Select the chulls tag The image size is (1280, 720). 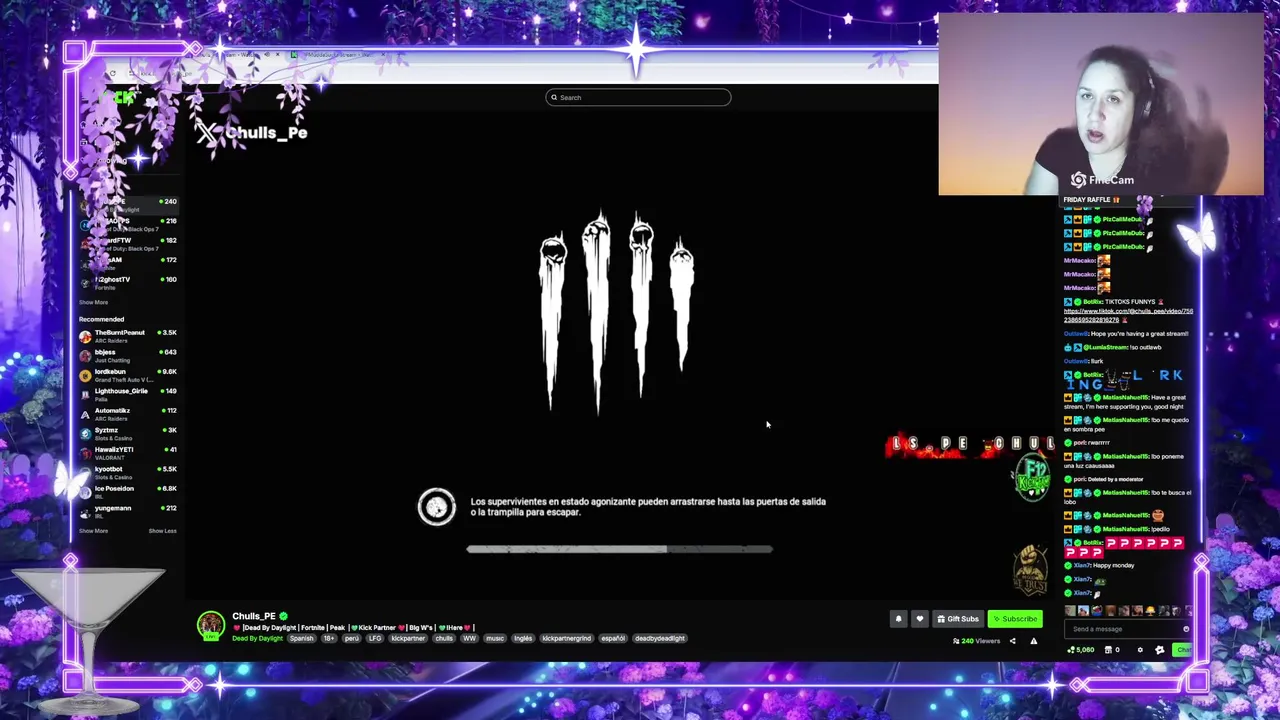444,638
